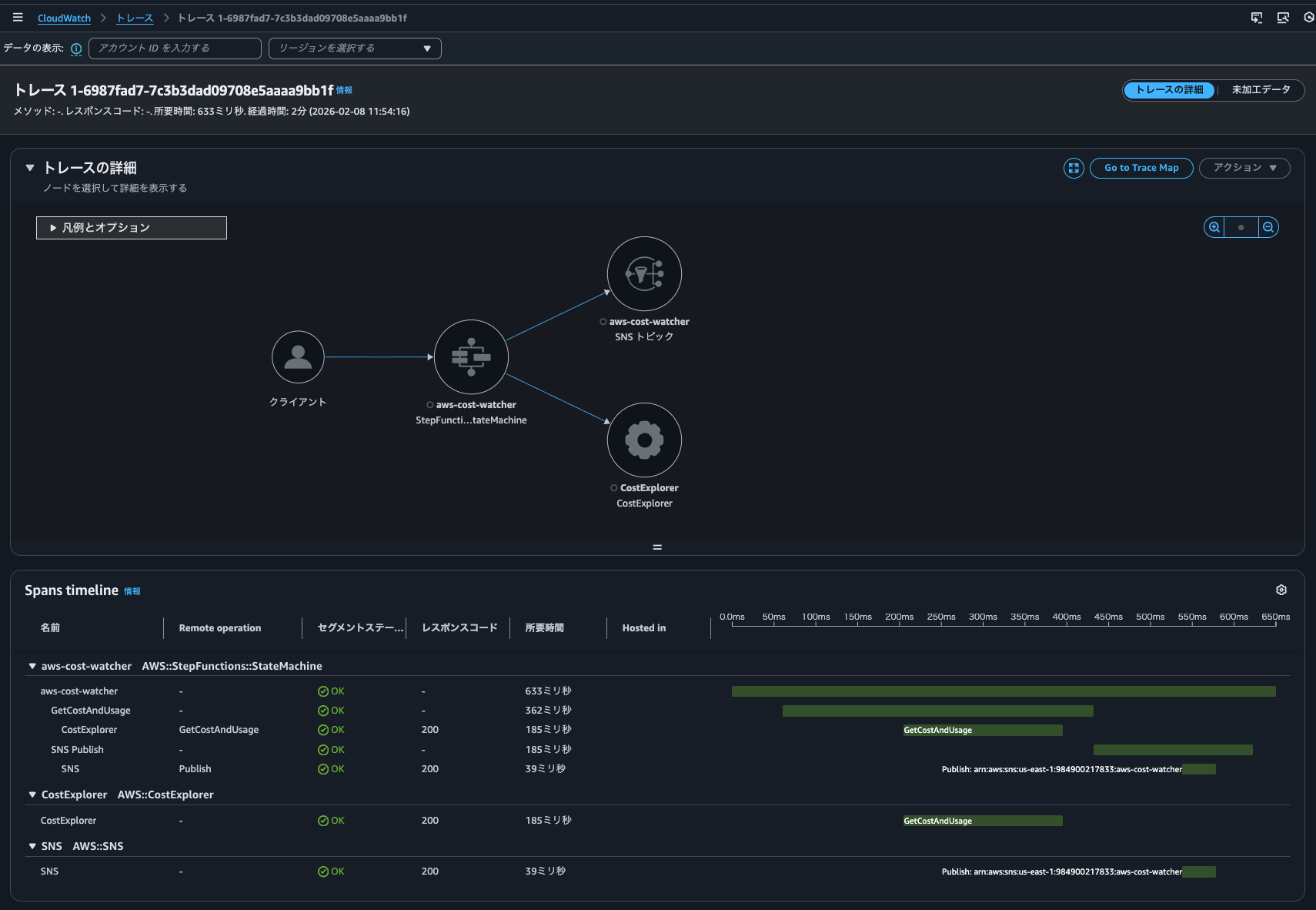
Task: Zoom in on the trace map
Action: pyautogui.click(x=1214, y=227)
